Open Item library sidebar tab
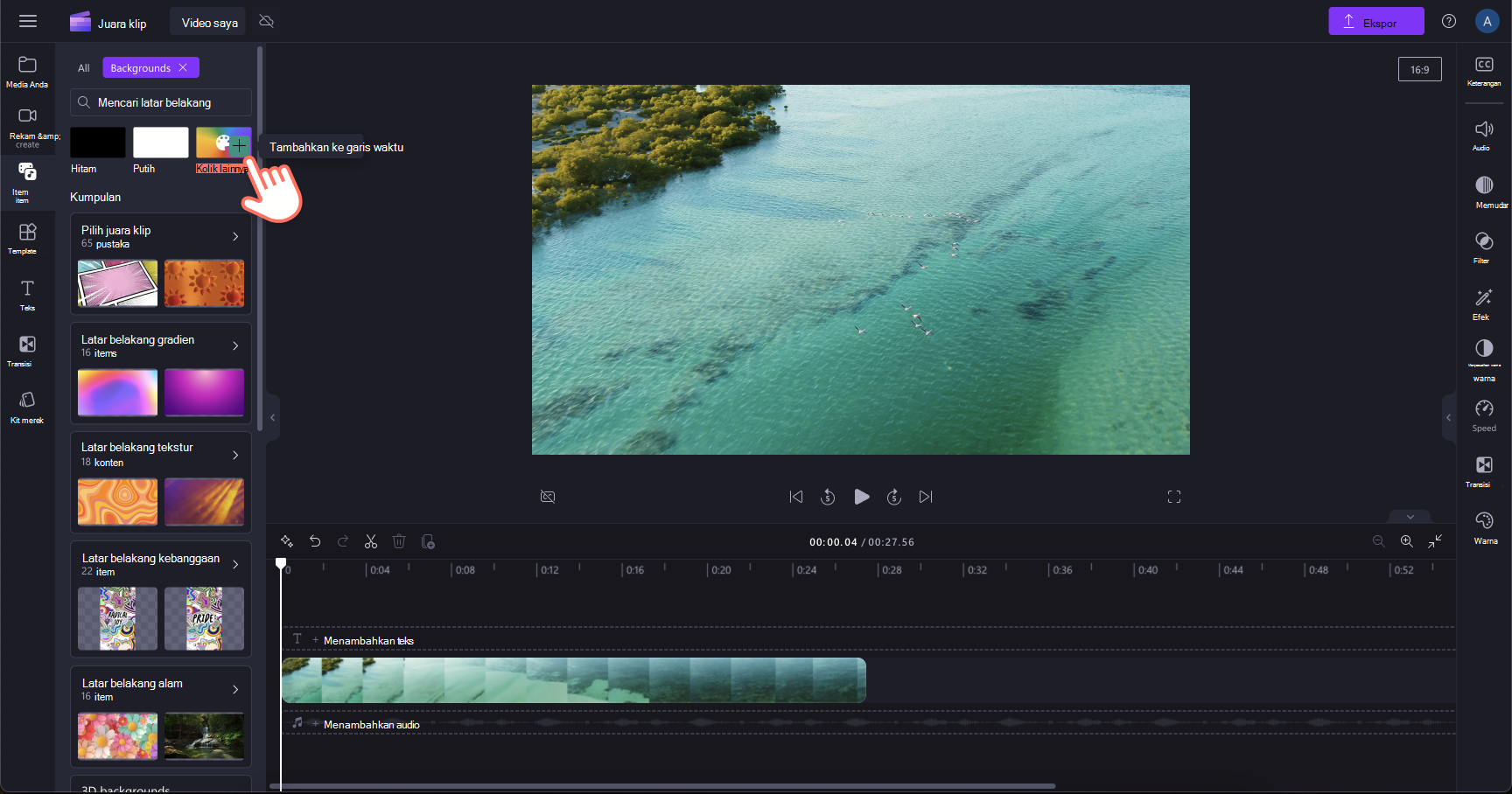 (27, 182)
